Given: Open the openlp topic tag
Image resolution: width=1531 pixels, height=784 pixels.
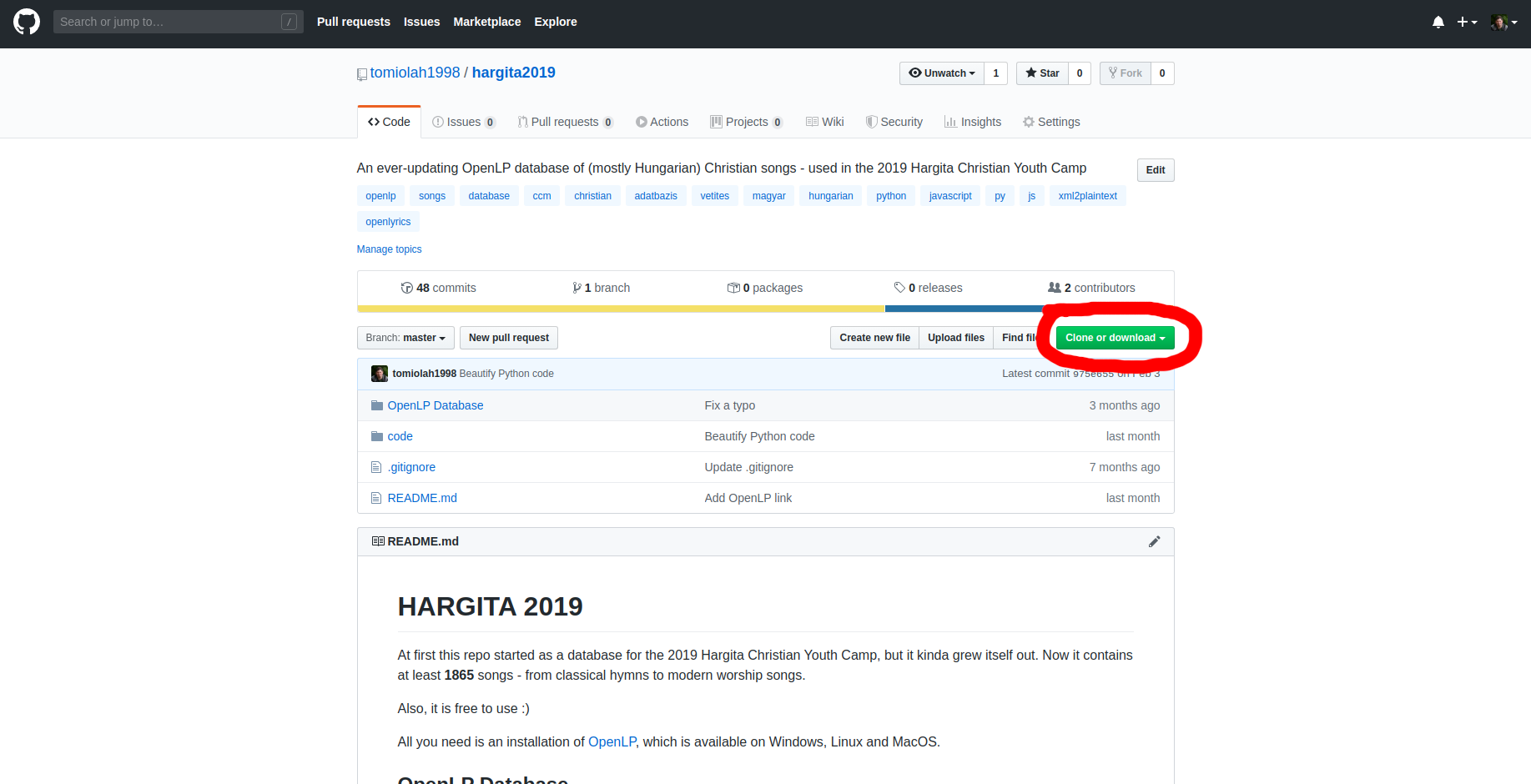Looking at the screenshot, I should (380, 196).
